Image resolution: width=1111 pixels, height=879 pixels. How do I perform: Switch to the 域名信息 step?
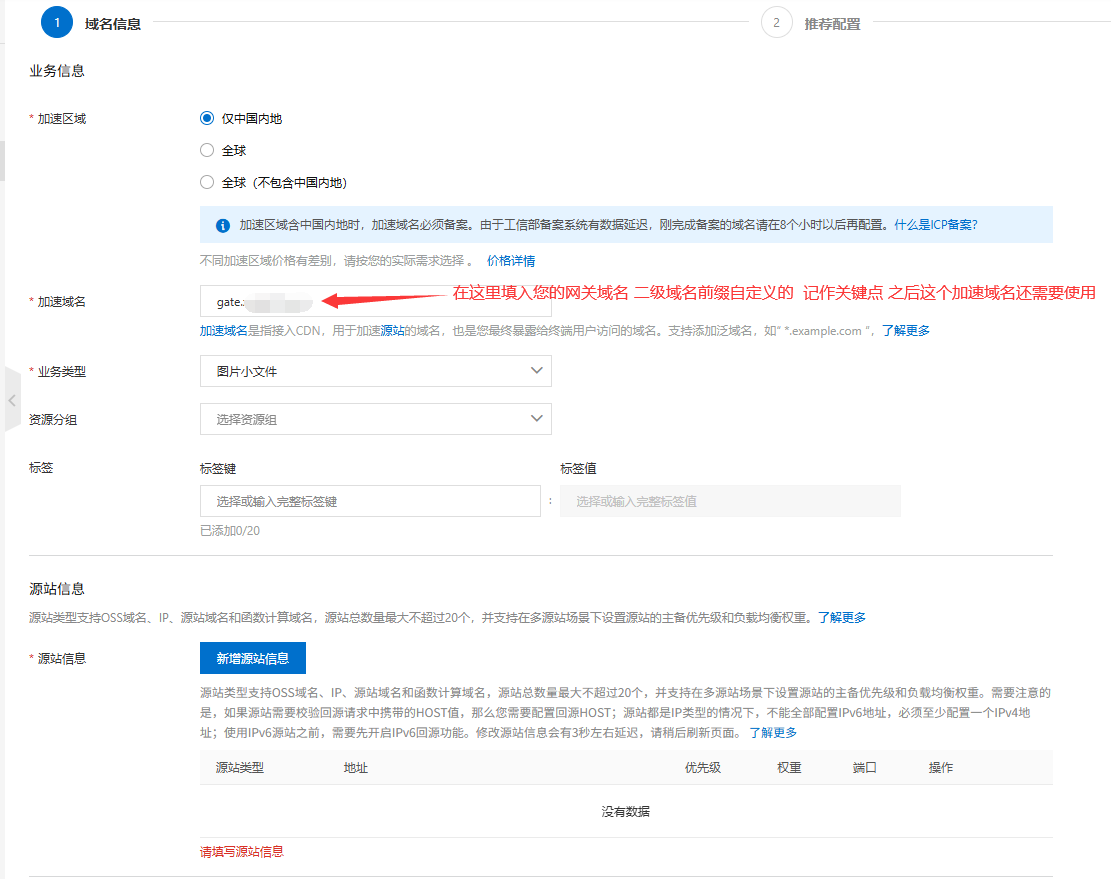click(113, 24)
